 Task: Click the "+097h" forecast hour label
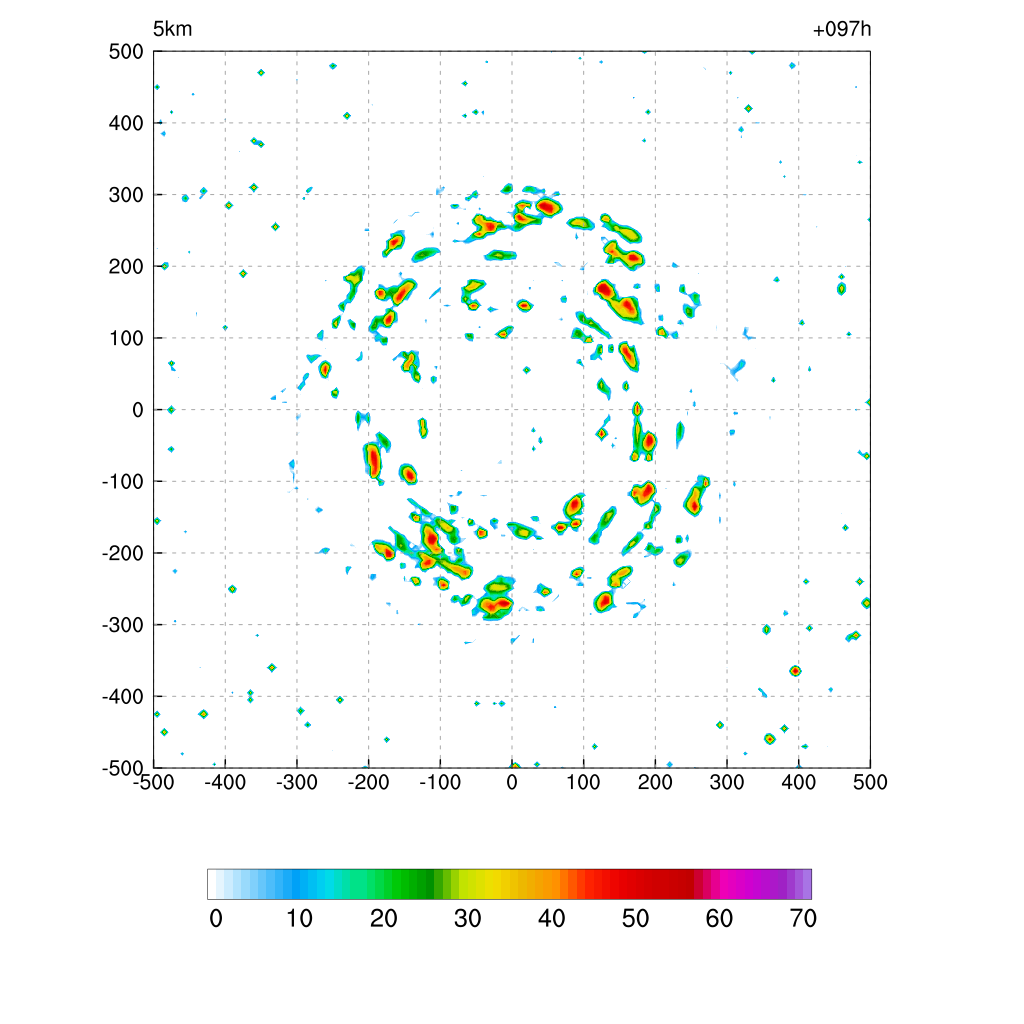(x=842, y=29)
